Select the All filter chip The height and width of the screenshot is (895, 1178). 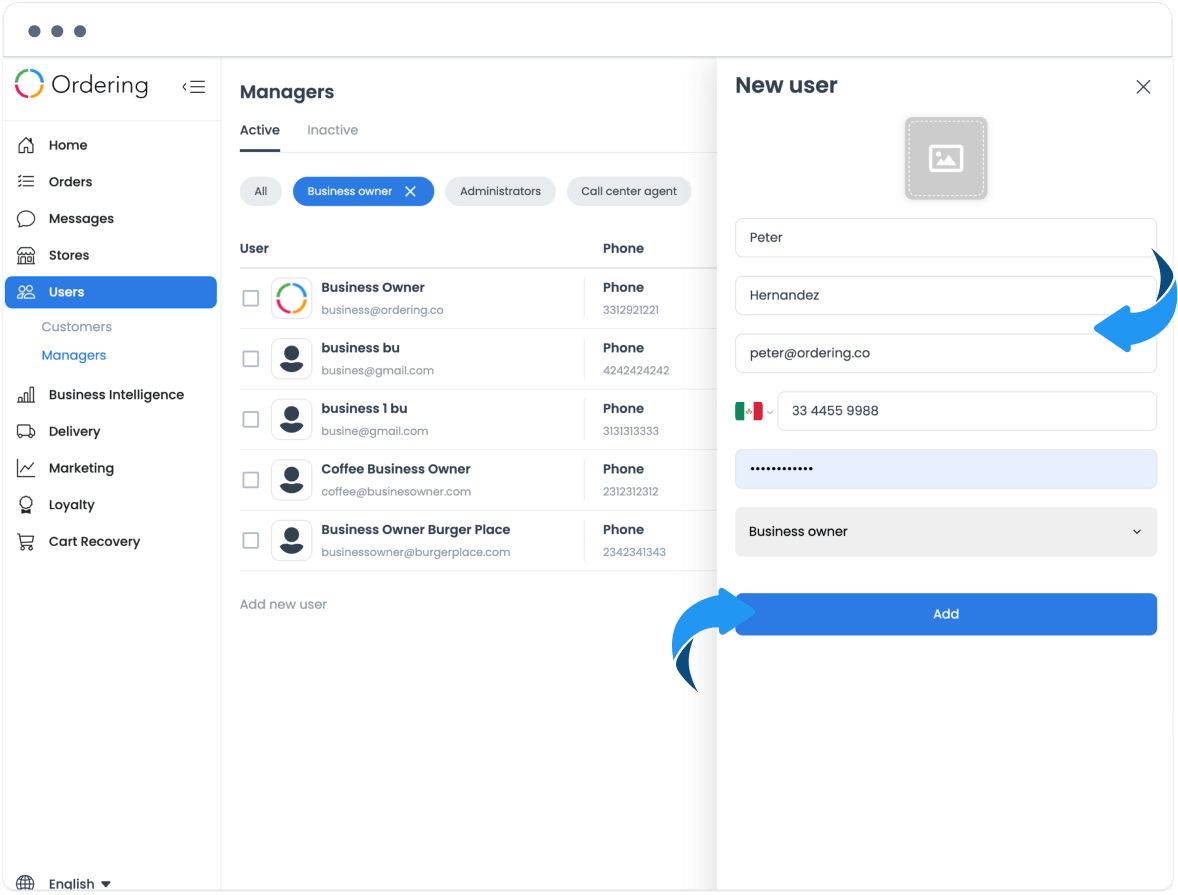point(261,192)
